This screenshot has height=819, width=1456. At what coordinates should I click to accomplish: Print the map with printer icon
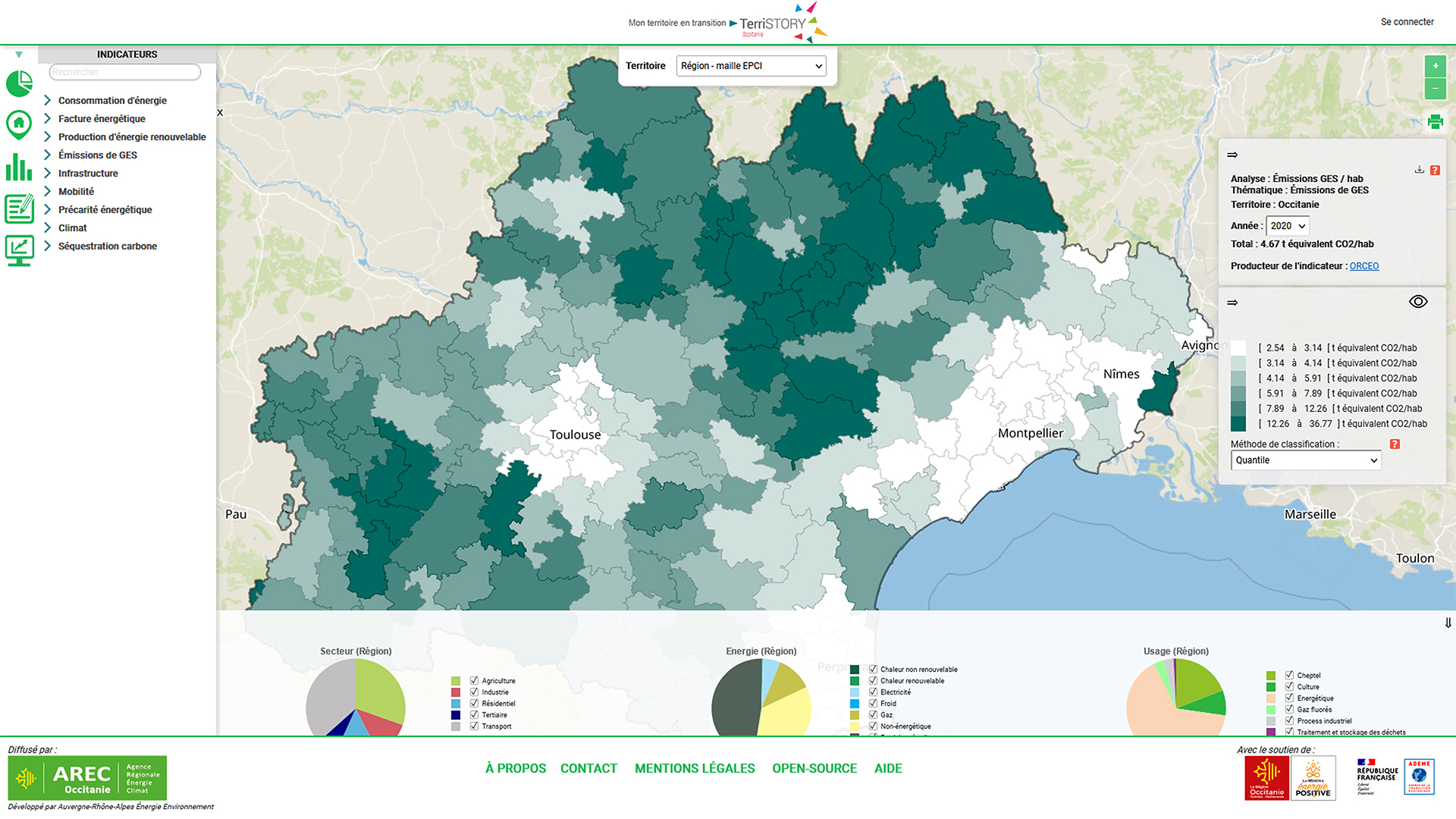click(1435, 122)
